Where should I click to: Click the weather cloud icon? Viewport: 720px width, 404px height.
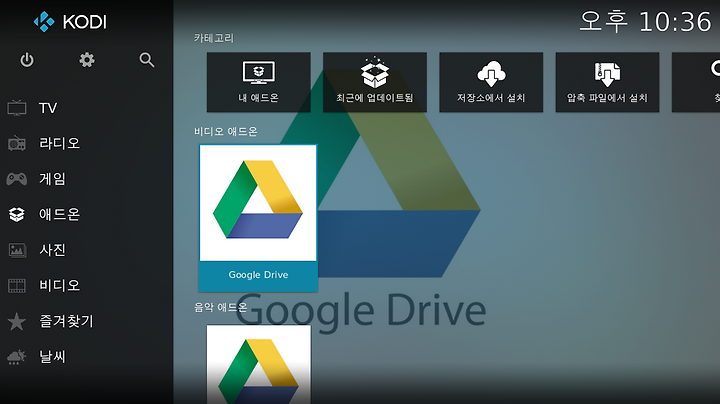(17, 357)
